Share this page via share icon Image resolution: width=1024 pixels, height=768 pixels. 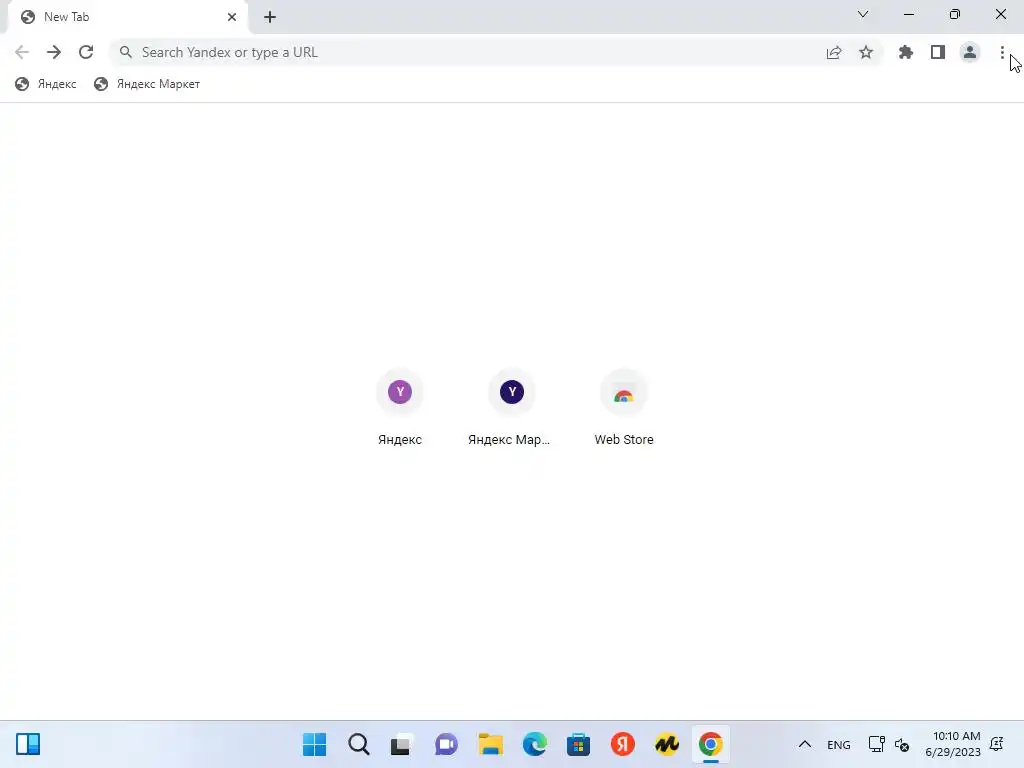pyautogui.click(x=834, y=52)
